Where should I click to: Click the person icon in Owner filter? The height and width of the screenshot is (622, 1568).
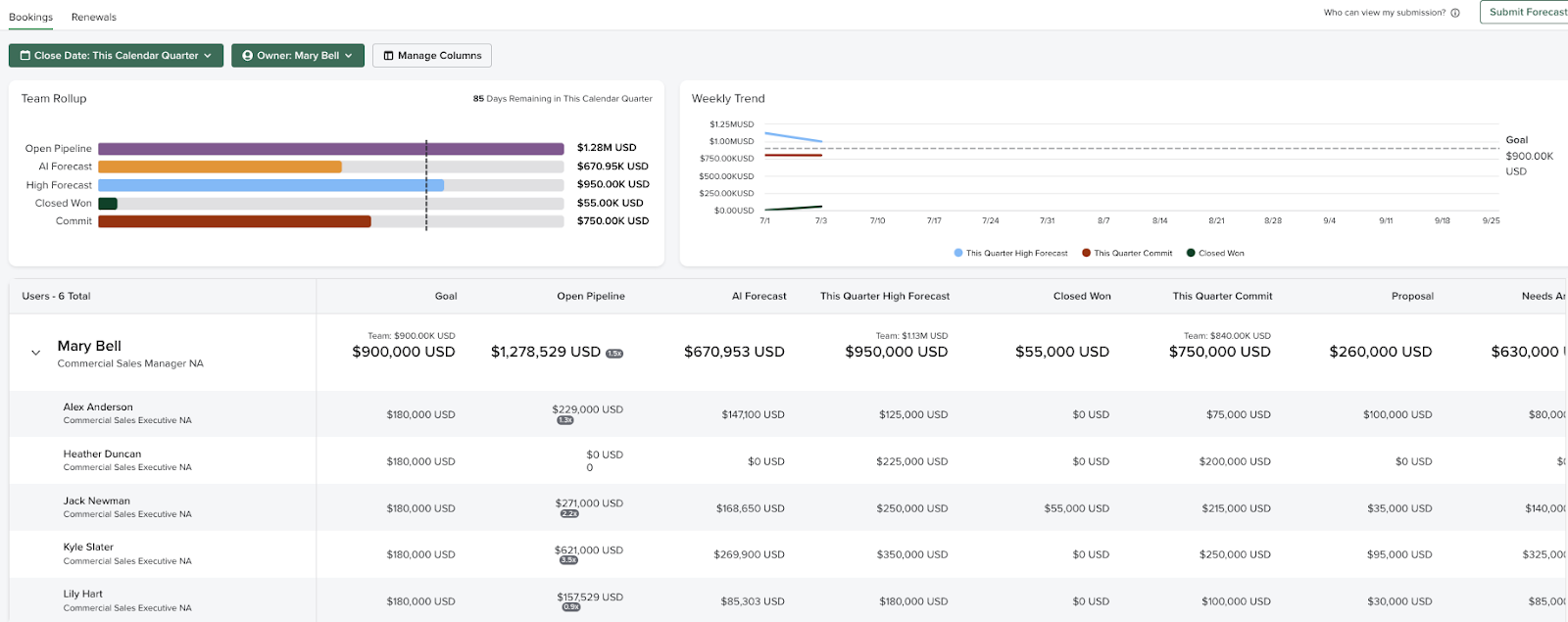point(248,56)
